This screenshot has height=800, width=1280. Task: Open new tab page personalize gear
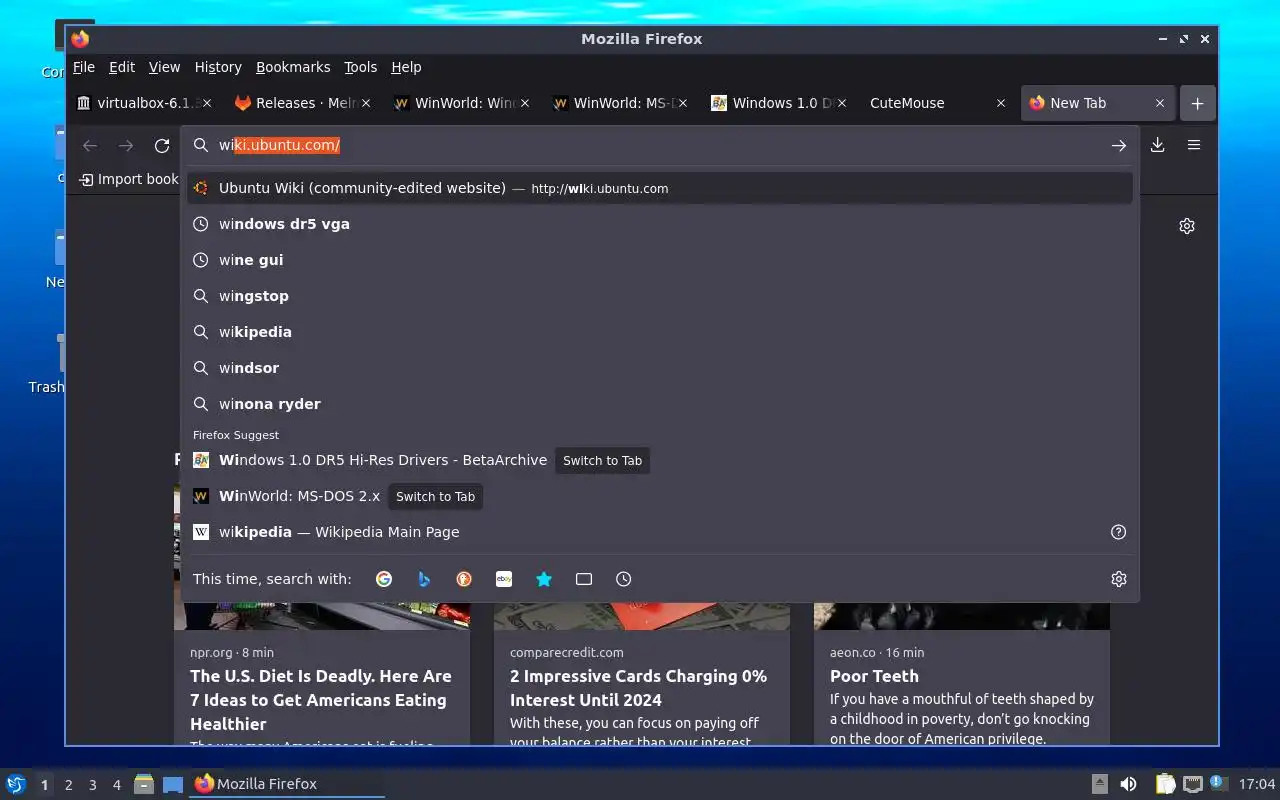click(1187, 226)
